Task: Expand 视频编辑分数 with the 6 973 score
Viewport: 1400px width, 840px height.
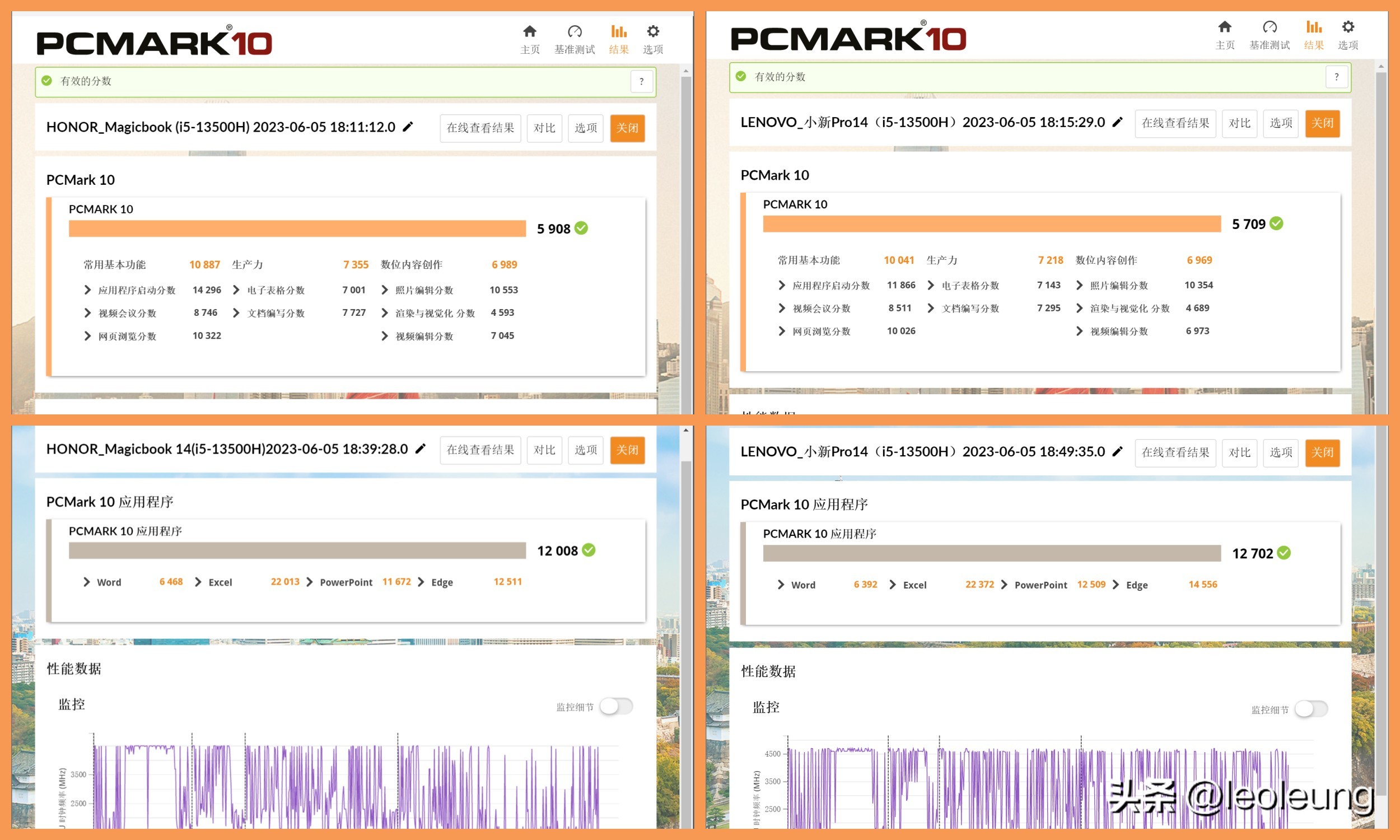Action: [1080, 331]
